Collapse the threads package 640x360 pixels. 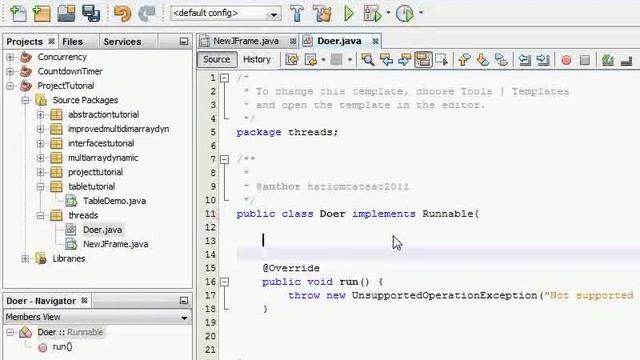point(40,216)
